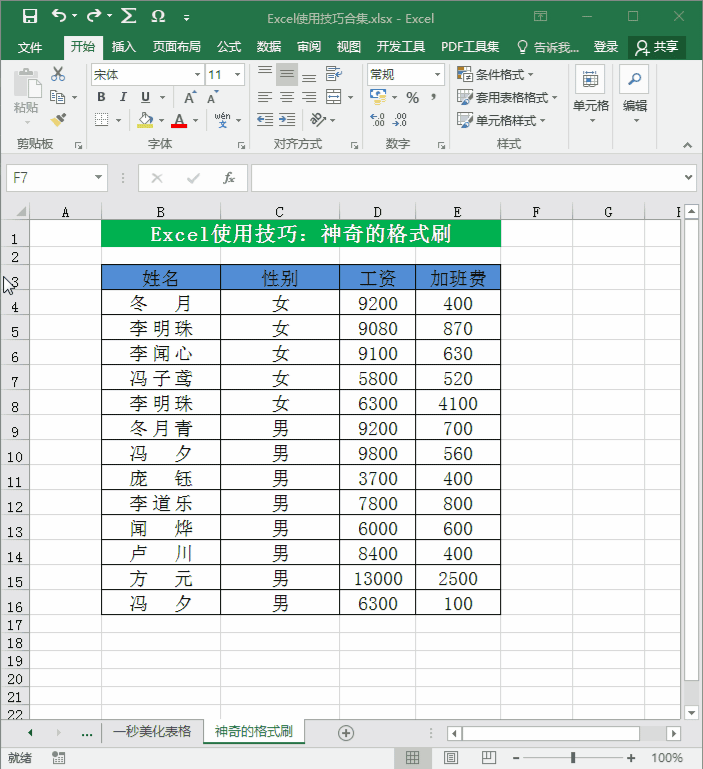Click the 共享 Share button
703x769 pixels.
coord(656,47)
